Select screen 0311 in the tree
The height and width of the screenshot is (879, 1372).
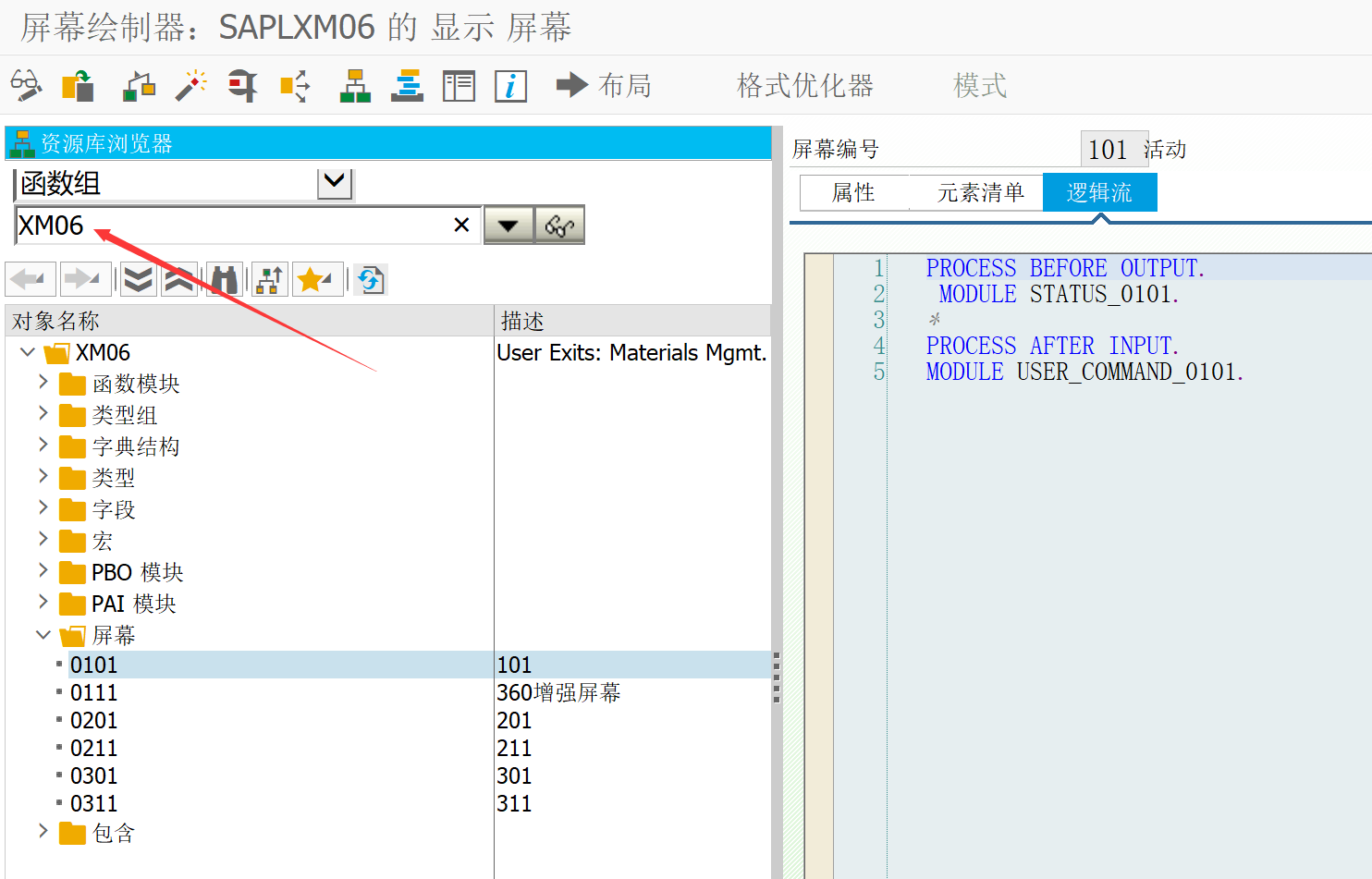(93, 803)
